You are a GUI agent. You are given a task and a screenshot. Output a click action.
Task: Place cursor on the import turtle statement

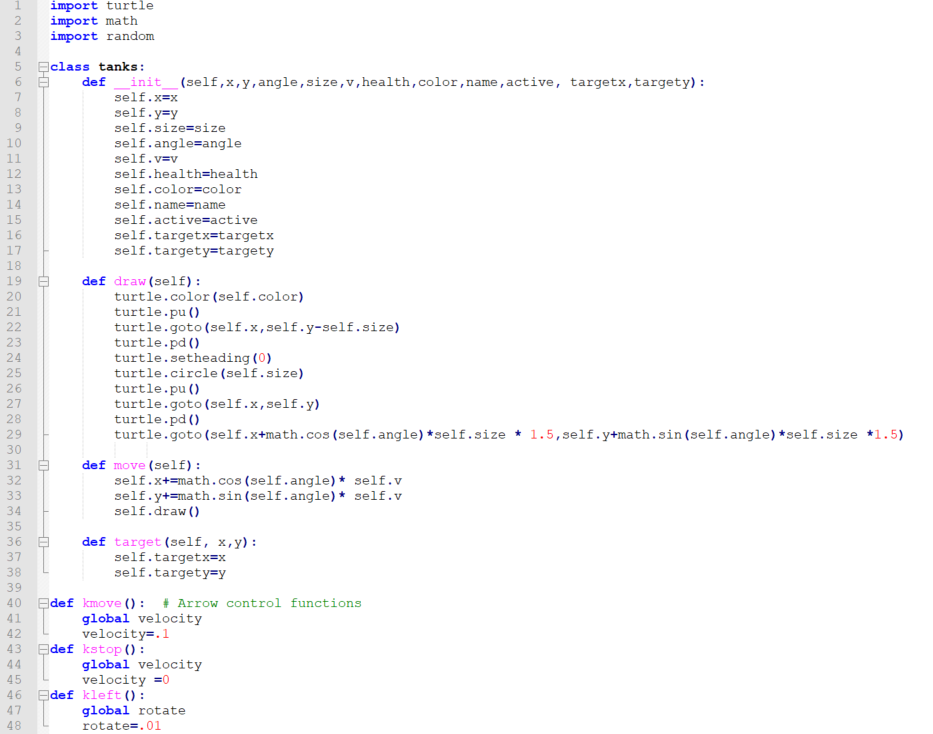coord(100,5)
